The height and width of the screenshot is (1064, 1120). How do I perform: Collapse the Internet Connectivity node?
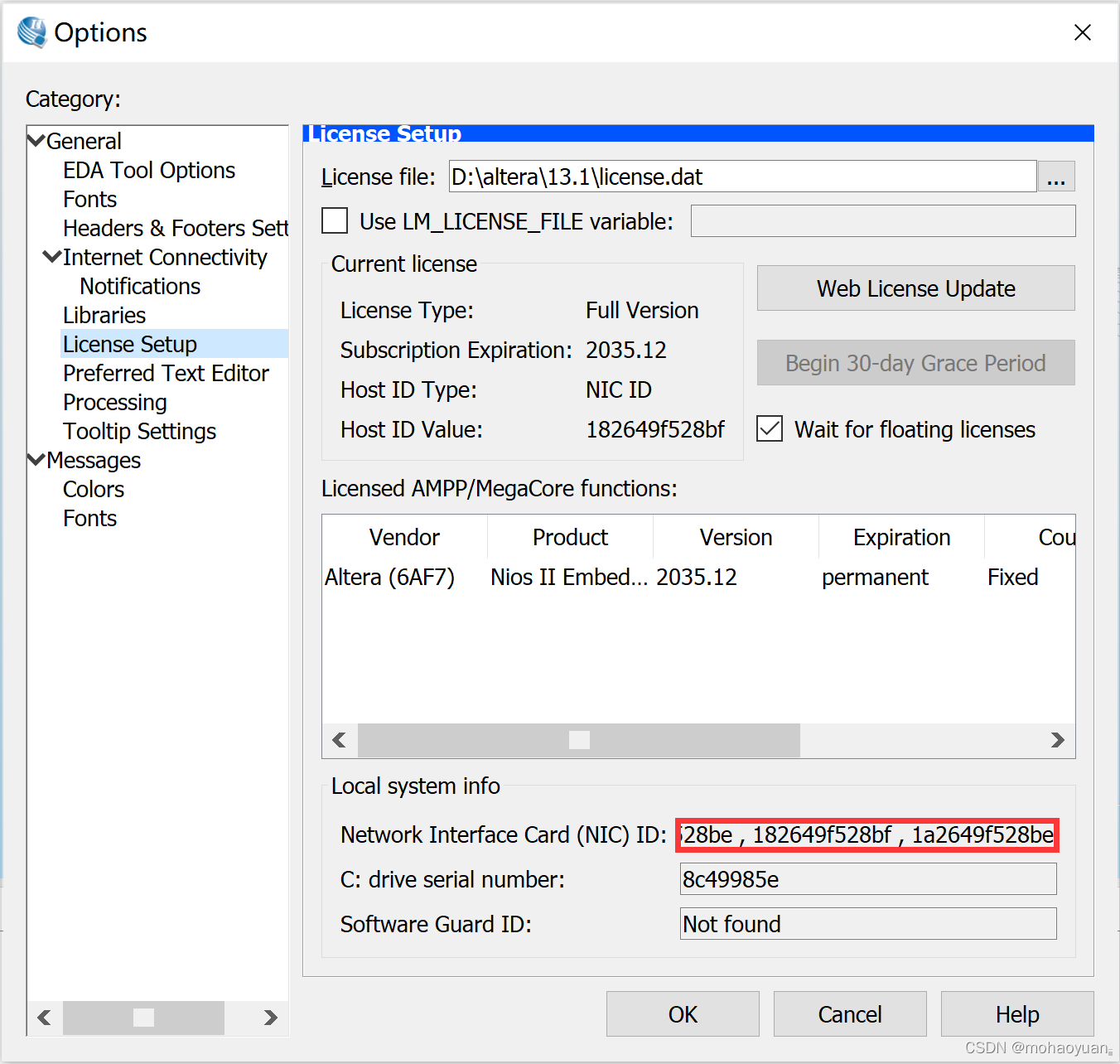(52, 257)
